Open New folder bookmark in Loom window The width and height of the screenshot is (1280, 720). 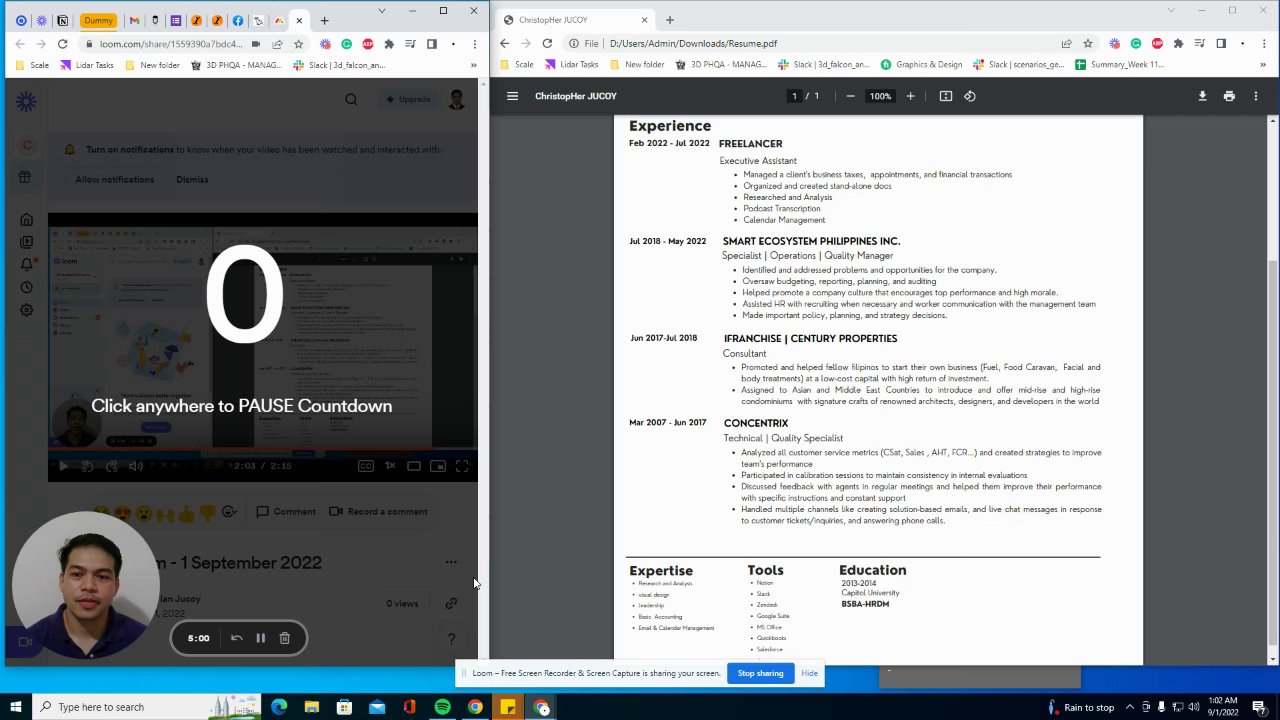pyautogui.click(x=152, y=65)
